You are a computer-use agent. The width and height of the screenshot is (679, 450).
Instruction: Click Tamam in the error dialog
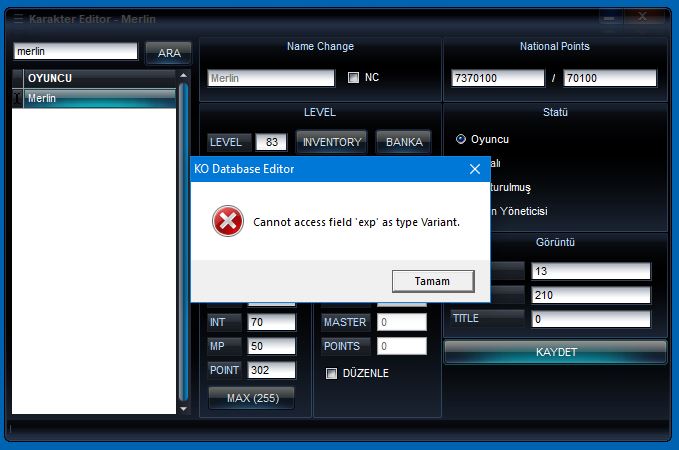[433, 282]
